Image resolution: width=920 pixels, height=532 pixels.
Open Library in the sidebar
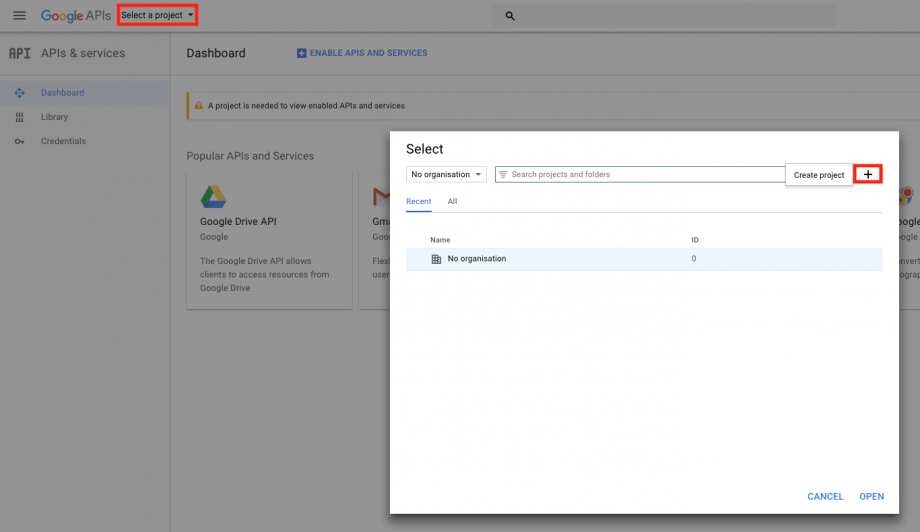point(54,117)
